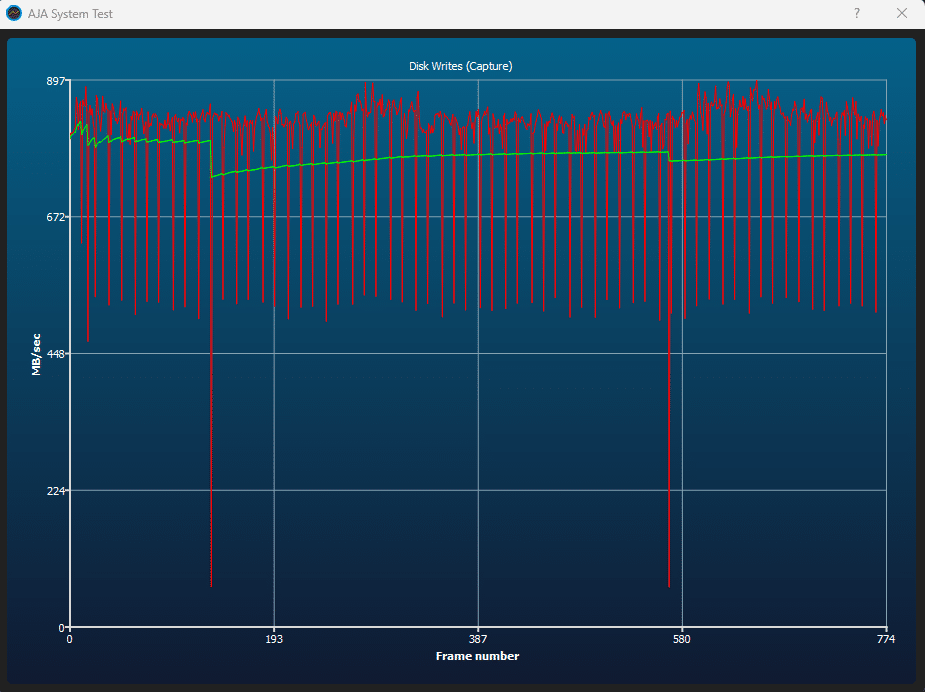The image size is (925, 692).
Task: Click the 193 frame number label
Action: 274,639
